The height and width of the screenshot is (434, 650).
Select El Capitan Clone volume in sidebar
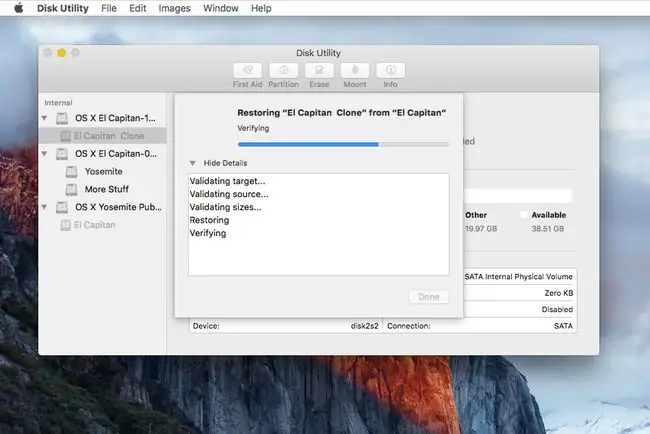pos(102,136)
